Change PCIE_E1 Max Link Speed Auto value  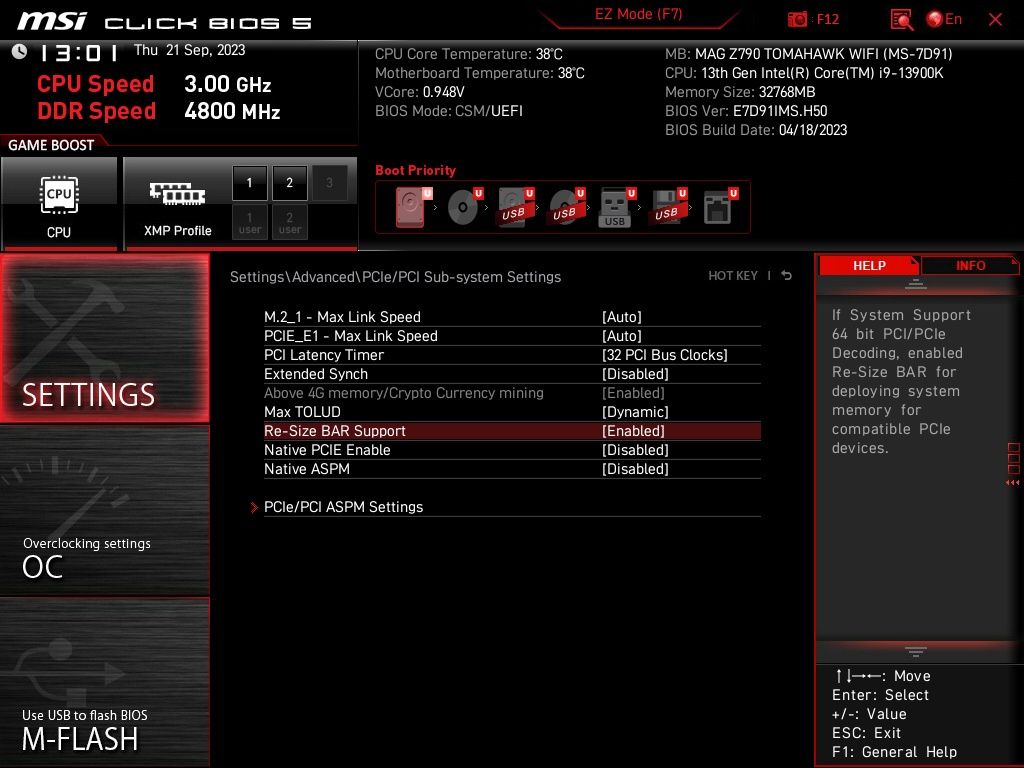(622, 336)
